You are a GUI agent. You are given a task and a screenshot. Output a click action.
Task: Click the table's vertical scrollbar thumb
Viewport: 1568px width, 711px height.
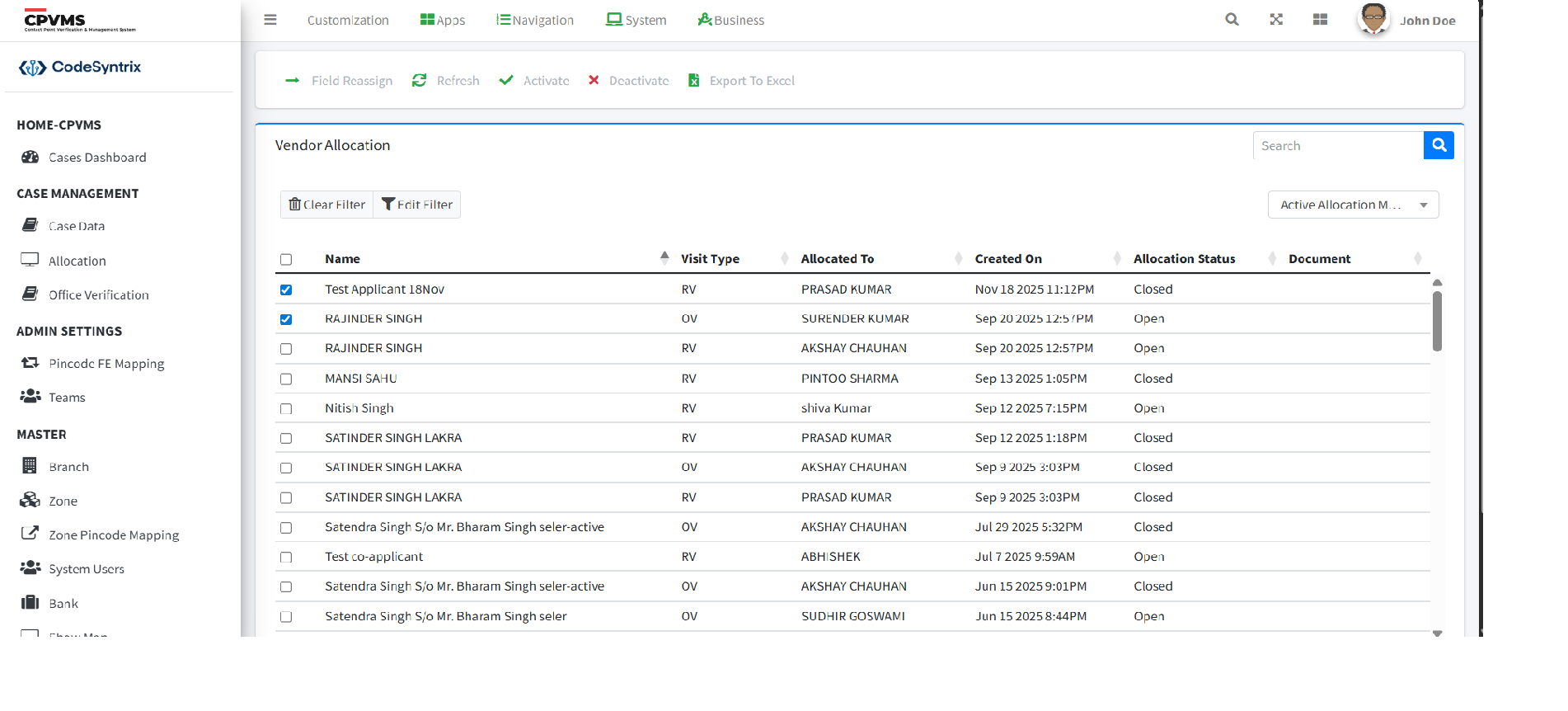point(1437,322)
